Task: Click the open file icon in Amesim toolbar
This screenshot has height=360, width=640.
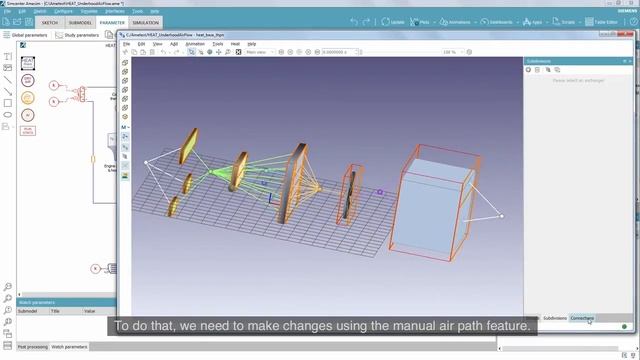Action: tap(17, 22)
